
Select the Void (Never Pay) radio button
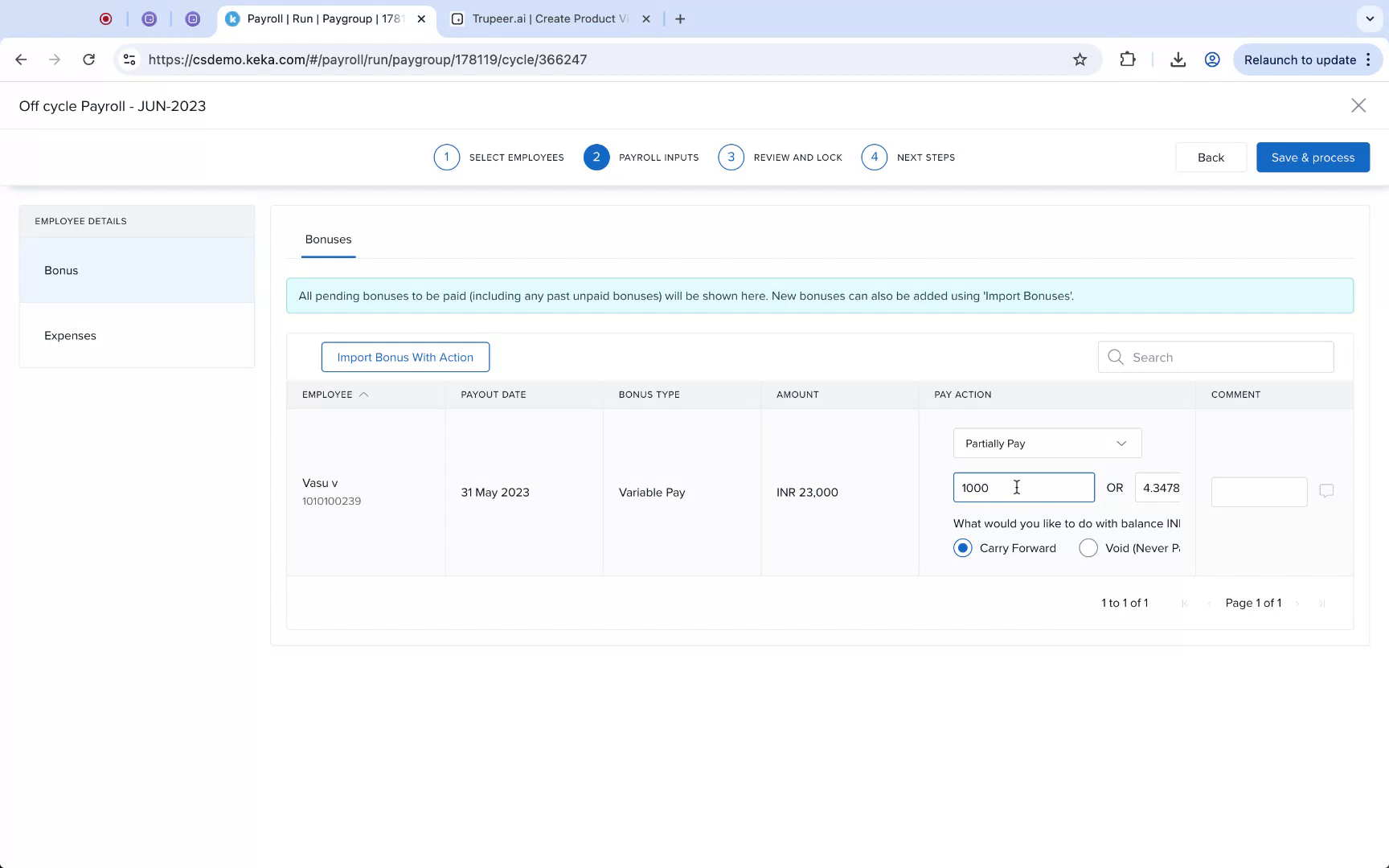(1088, 547)
